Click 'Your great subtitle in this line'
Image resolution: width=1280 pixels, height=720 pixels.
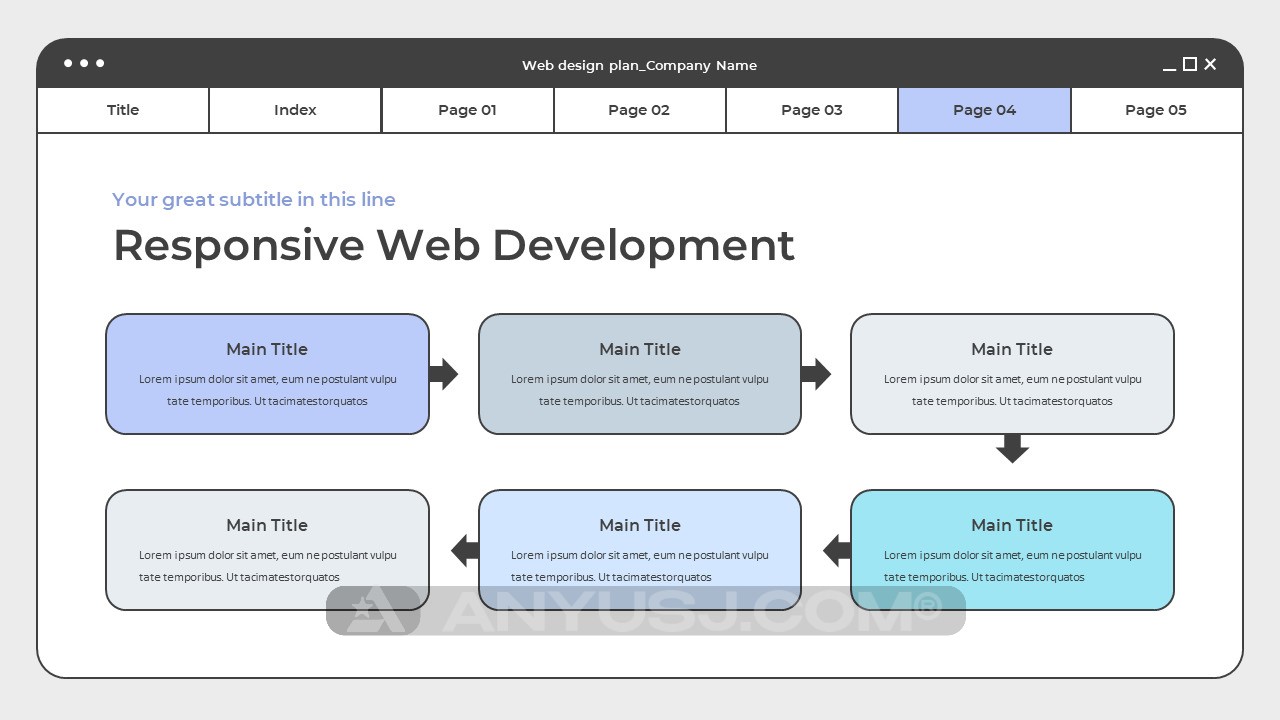[x=254, y=199]
